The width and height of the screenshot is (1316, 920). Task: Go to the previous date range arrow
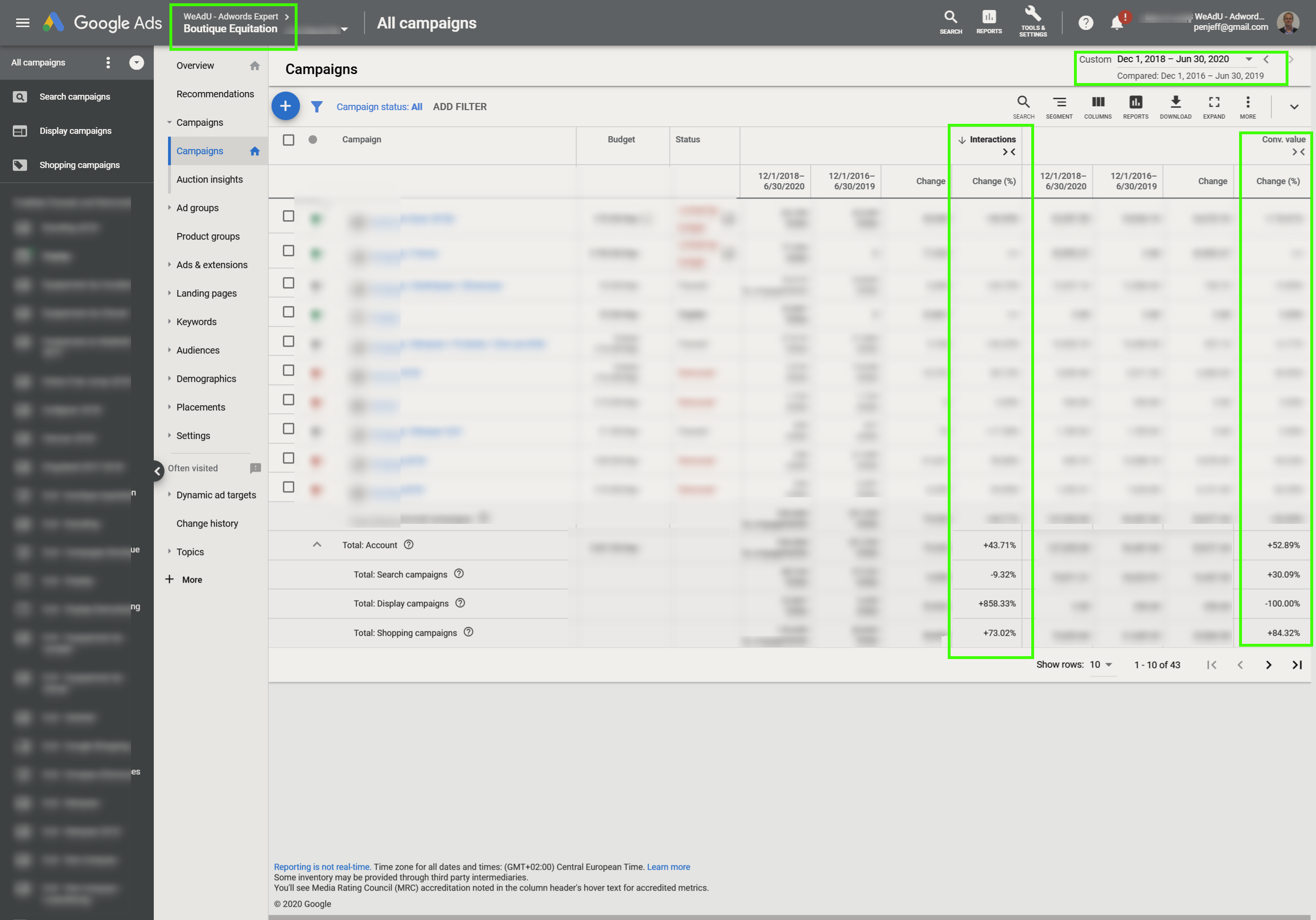1266,59
